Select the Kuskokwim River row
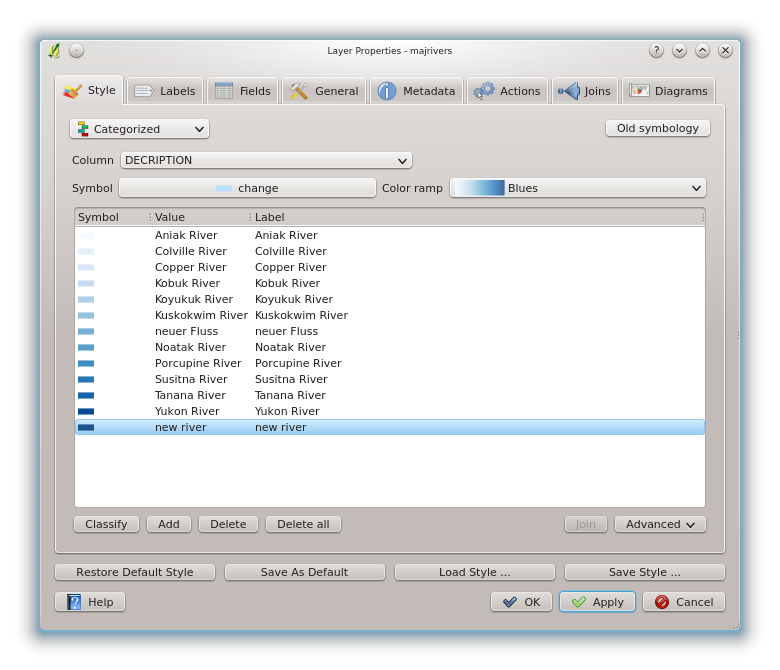780x670 pixels. (200, 315)
